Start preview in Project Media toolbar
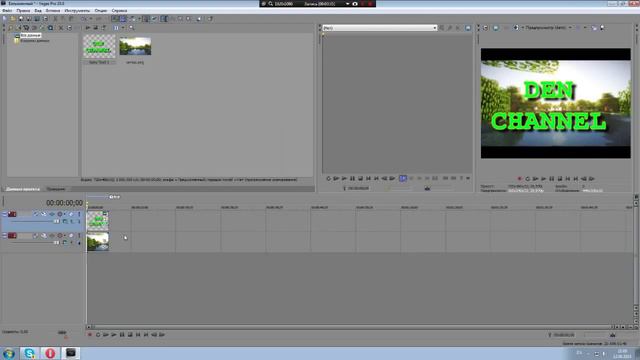Image resolution: width=640 pixels, height=360 pixels. tap(88, 28)
